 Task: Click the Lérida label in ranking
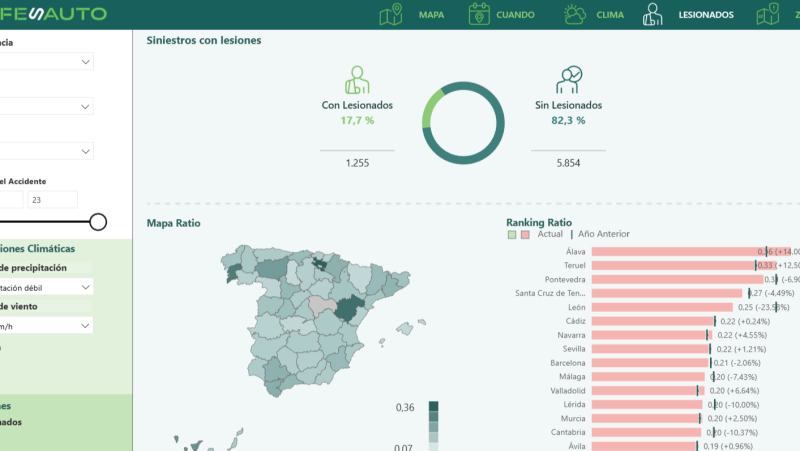574,404
